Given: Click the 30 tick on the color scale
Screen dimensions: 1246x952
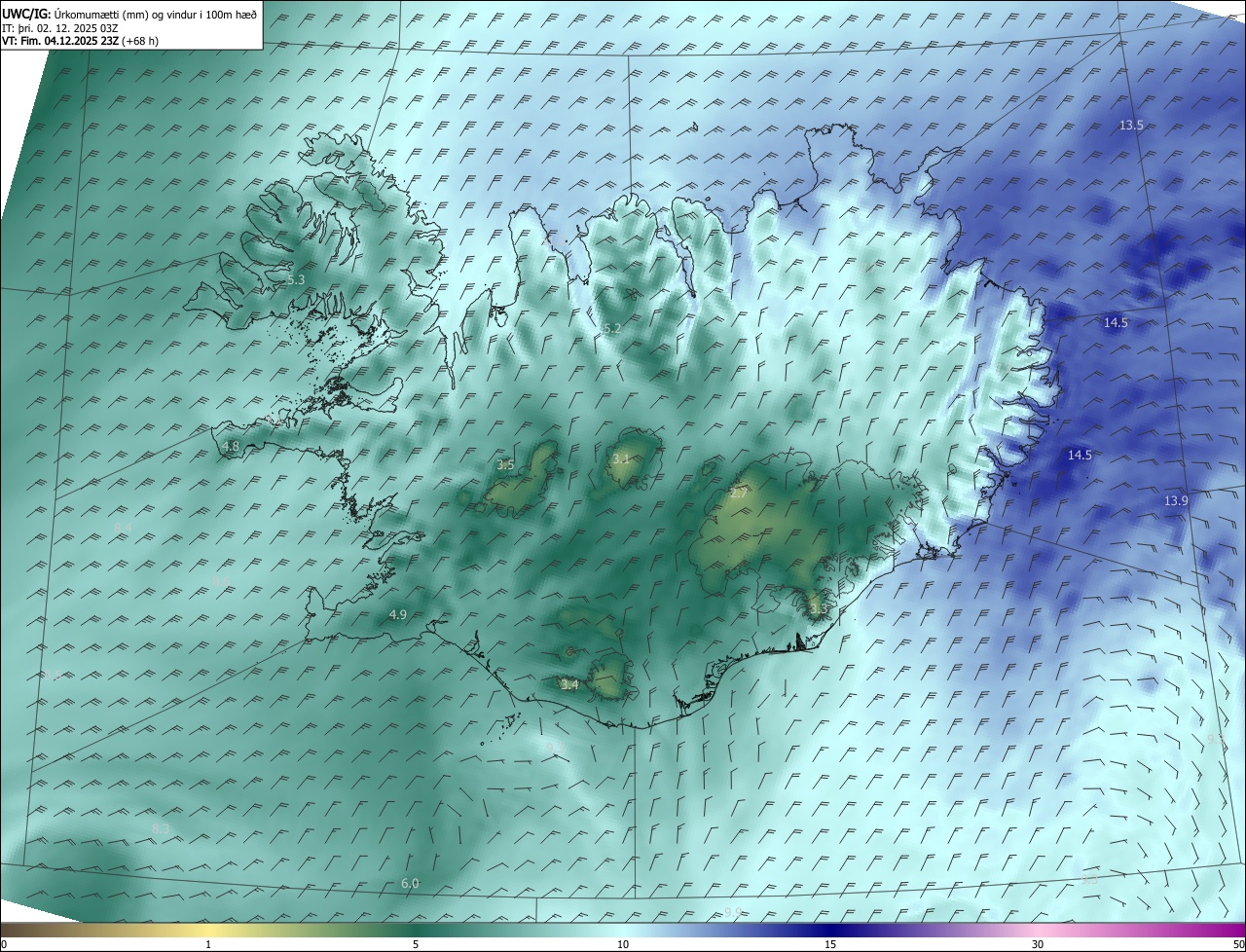Looking at the screenshot, I should pos(1038,944).
